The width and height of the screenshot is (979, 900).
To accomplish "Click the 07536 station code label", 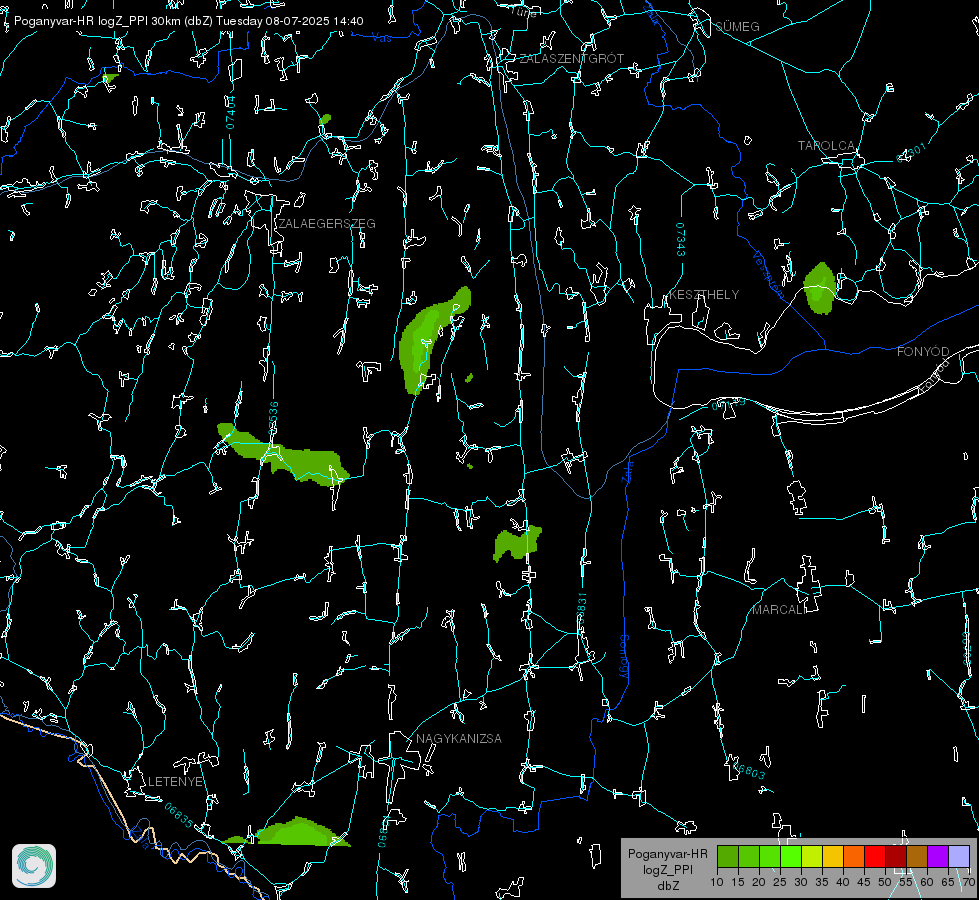I will pos(273,419).
